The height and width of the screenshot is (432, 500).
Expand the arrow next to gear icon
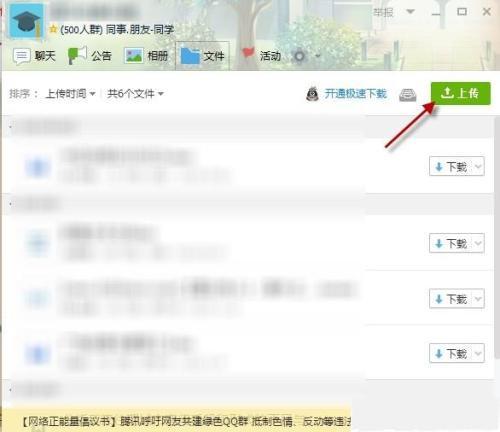pos(318,56)
